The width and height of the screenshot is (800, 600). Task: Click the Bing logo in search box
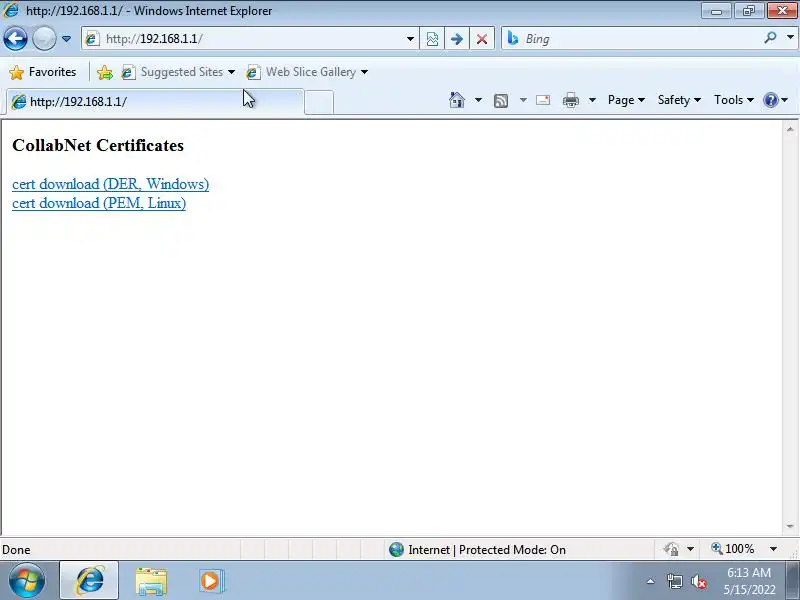[x=513, y=38]
